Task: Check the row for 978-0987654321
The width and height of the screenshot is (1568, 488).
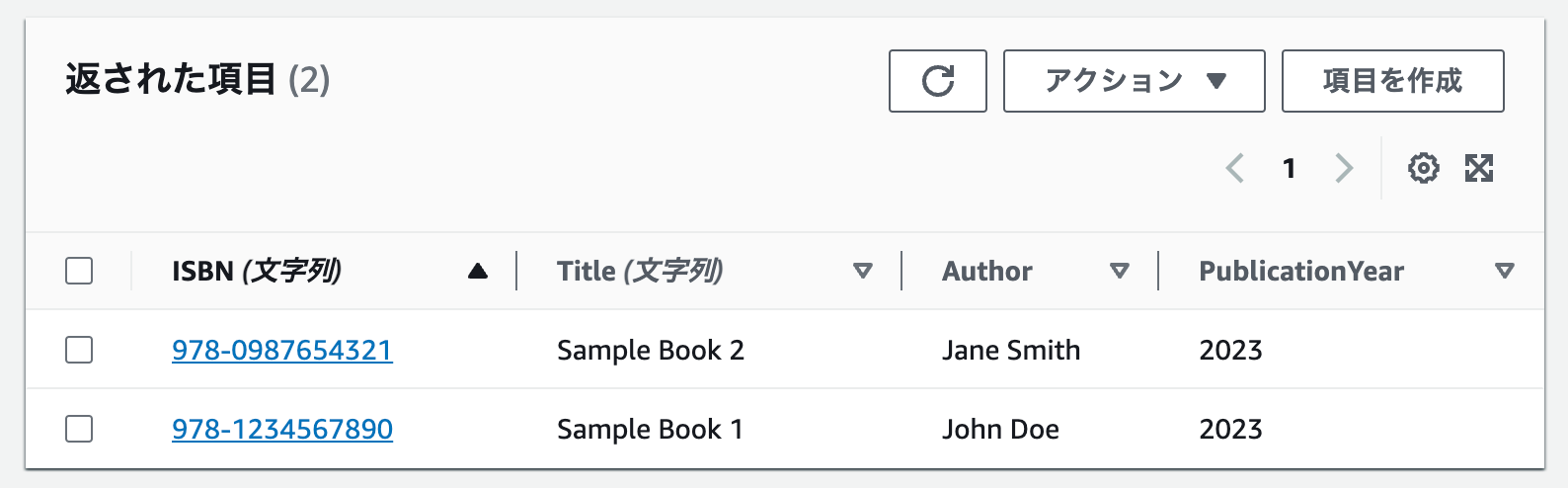Action: point(79,350)
